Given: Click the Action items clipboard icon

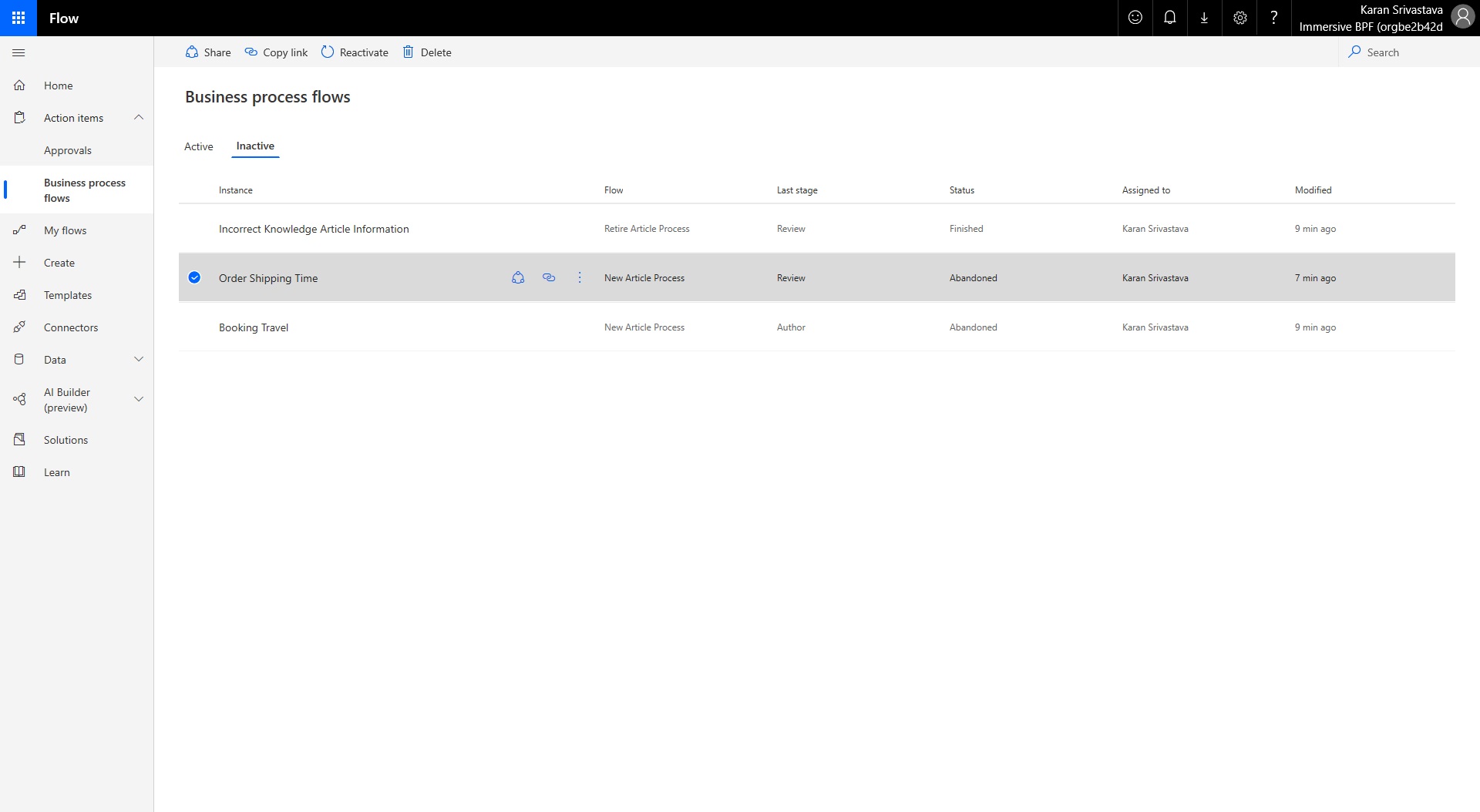Looking at the screenshot, I should click(x=19, y=118).
